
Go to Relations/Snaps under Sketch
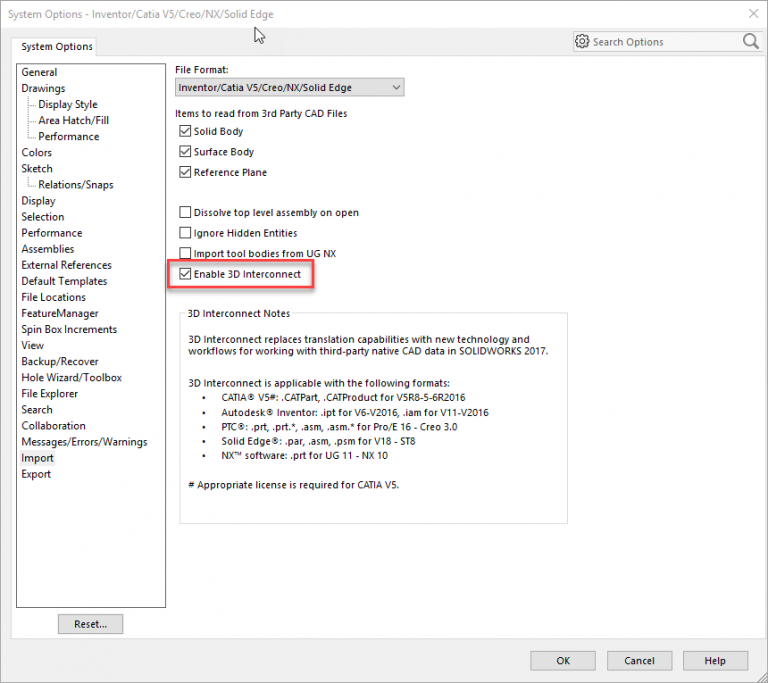pos(76,185)
